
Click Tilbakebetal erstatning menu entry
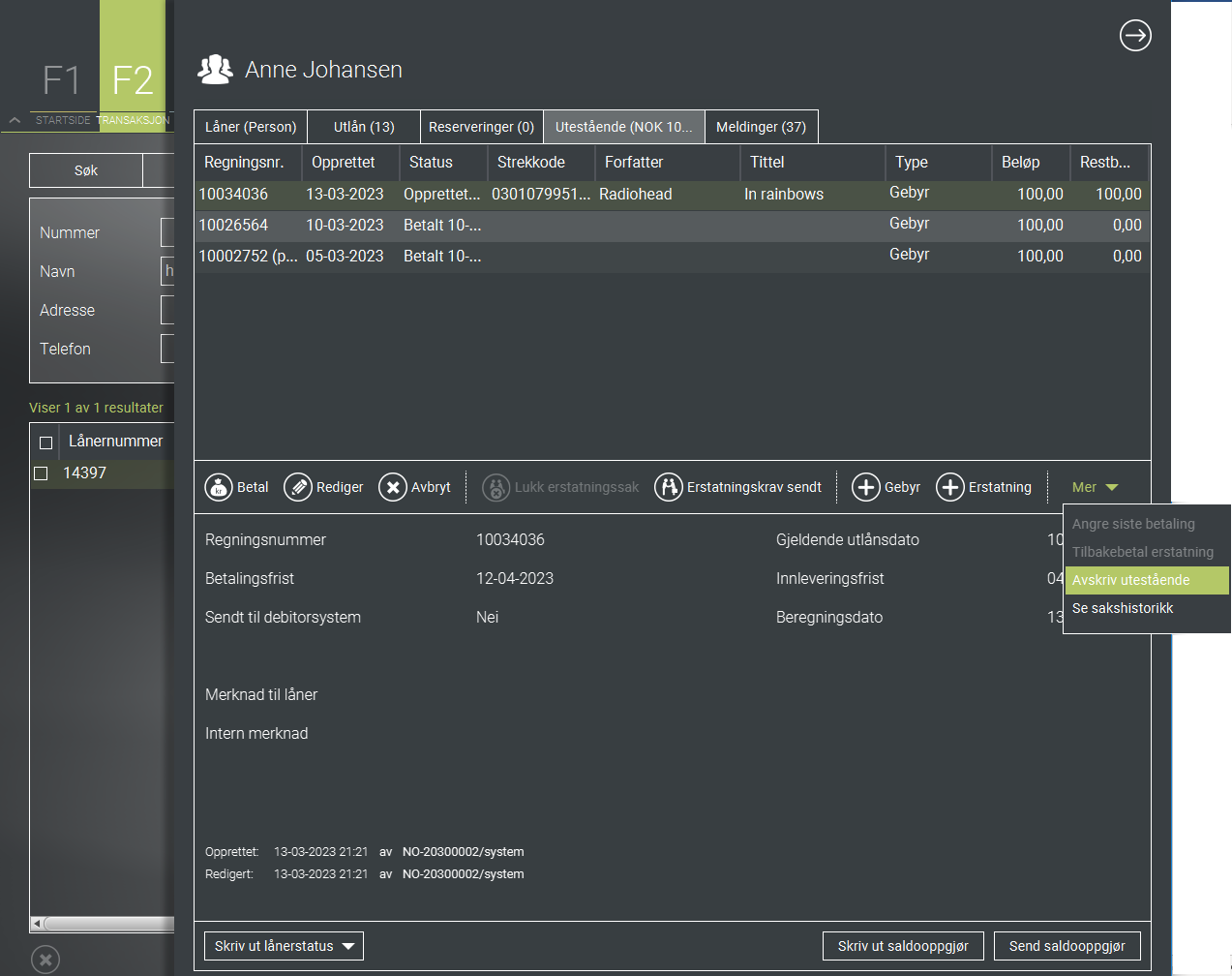[1147, 552]
